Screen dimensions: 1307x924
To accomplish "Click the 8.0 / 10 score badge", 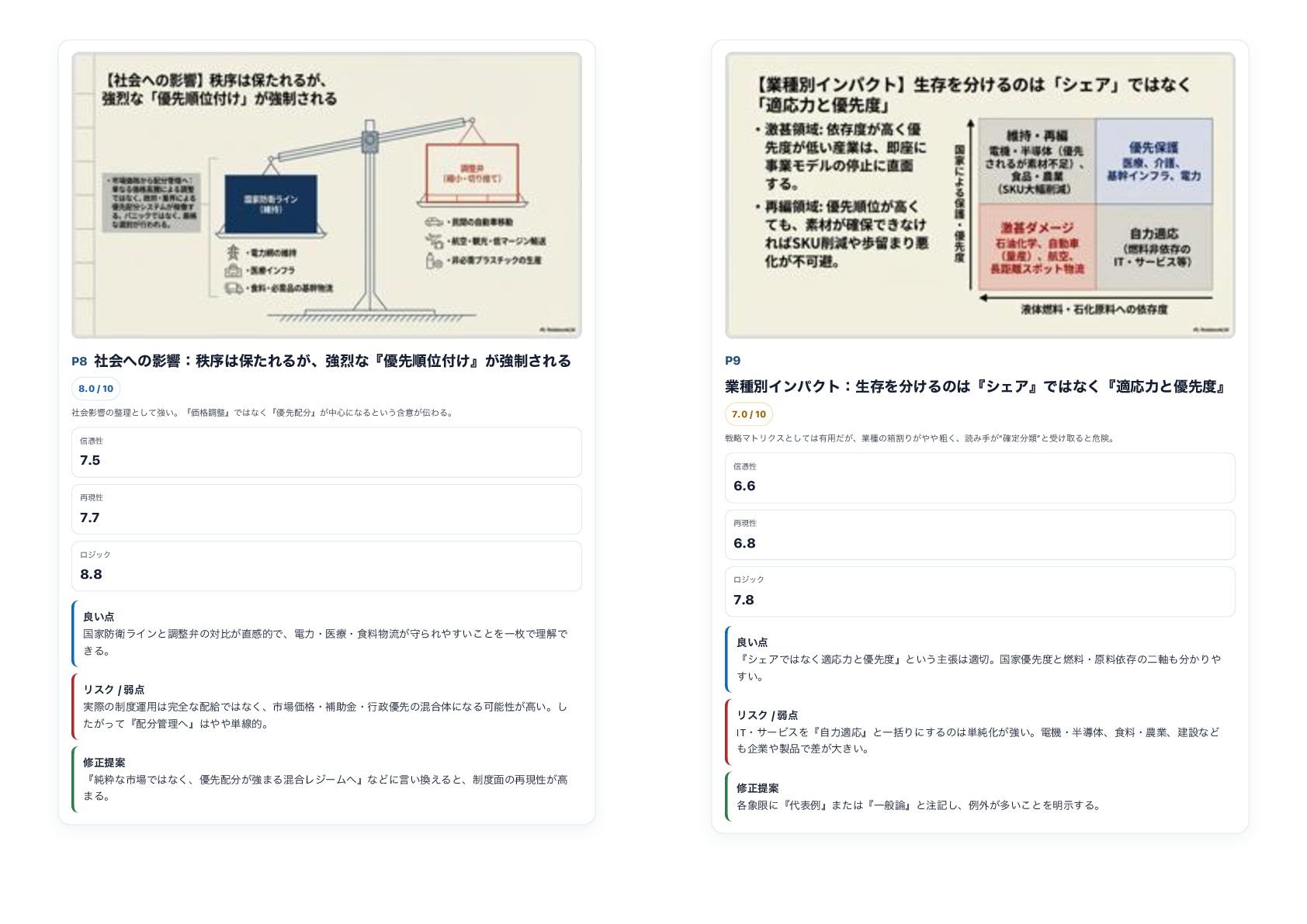I will tap(95, 389).
